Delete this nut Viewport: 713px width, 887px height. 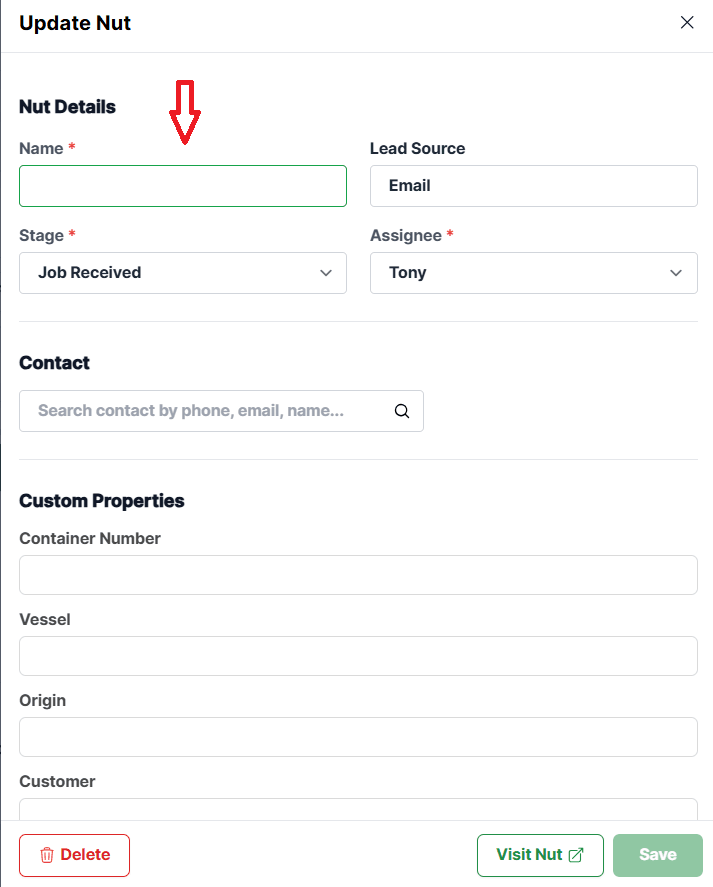coord(74,855)
